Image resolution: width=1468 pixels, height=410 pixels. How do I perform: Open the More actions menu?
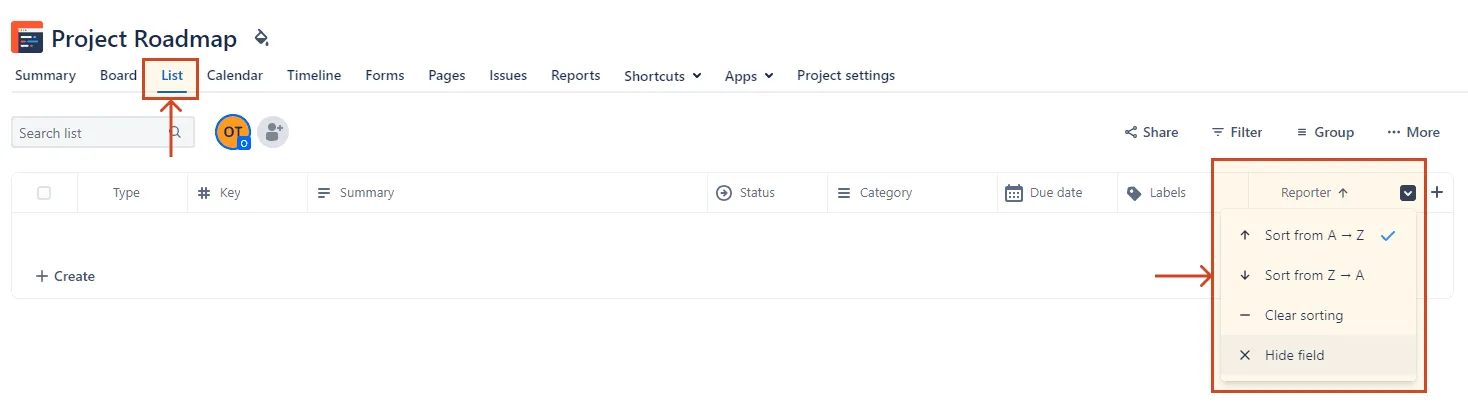pyautogui.click(x=1413, y=132)
